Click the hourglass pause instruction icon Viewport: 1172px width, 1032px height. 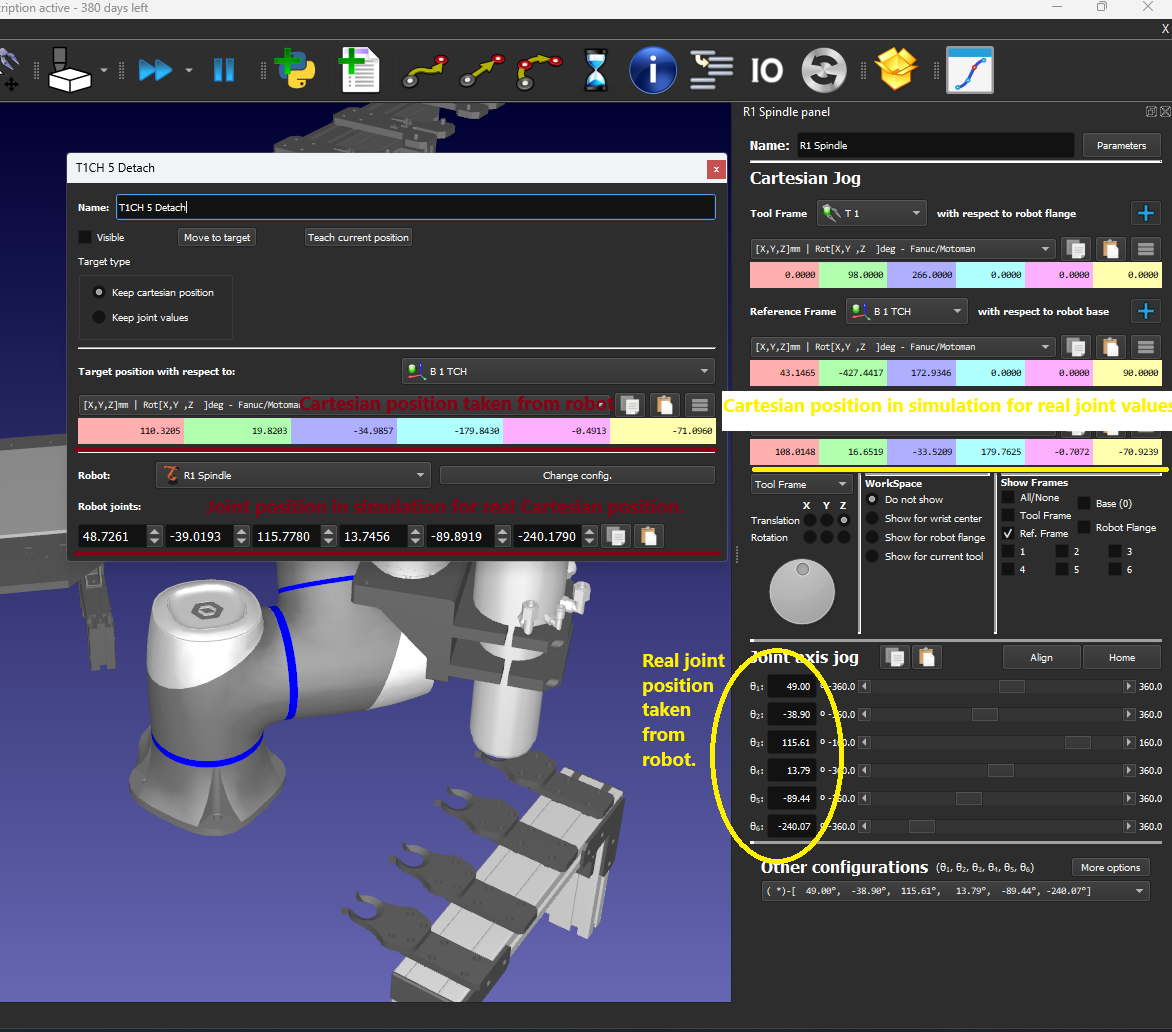click(x=596, y=71)
